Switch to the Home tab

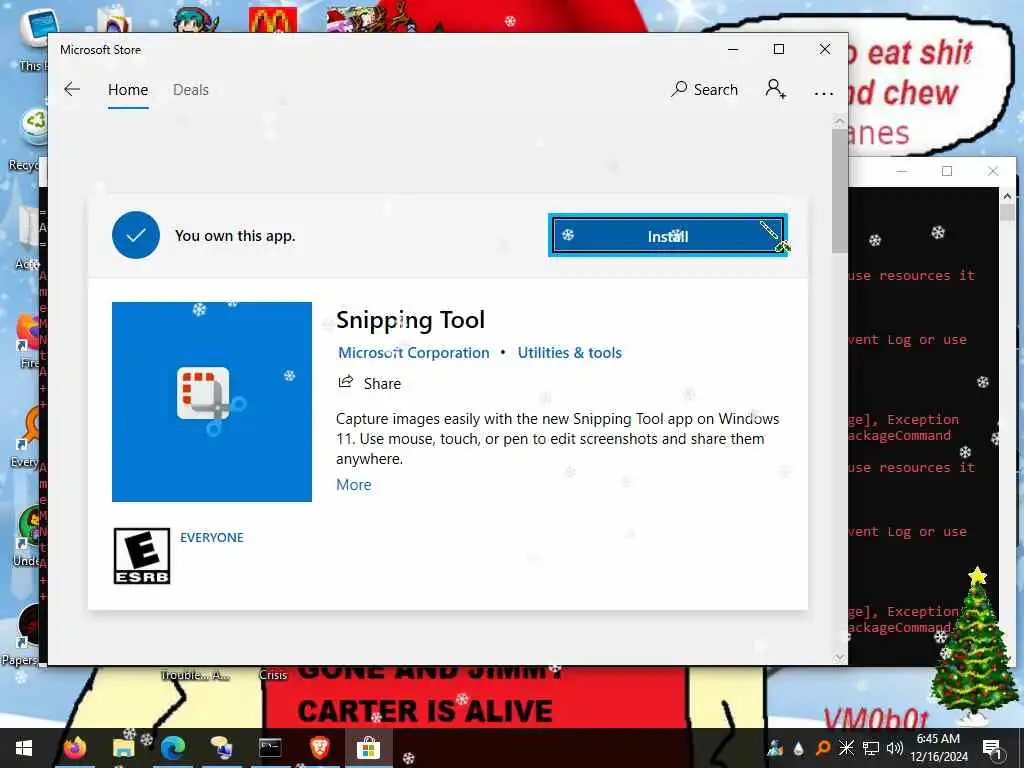tap(128, 89)
